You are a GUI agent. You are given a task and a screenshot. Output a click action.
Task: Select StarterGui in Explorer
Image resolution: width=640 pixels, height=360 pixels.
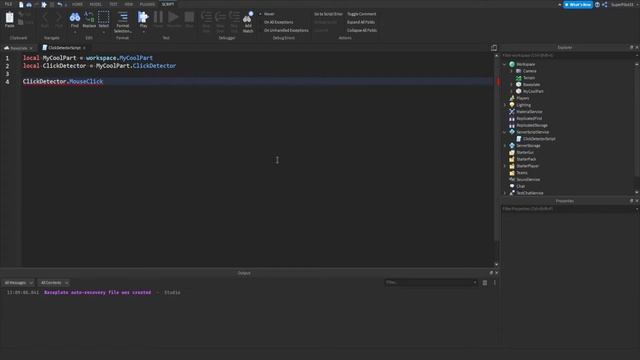524,153
